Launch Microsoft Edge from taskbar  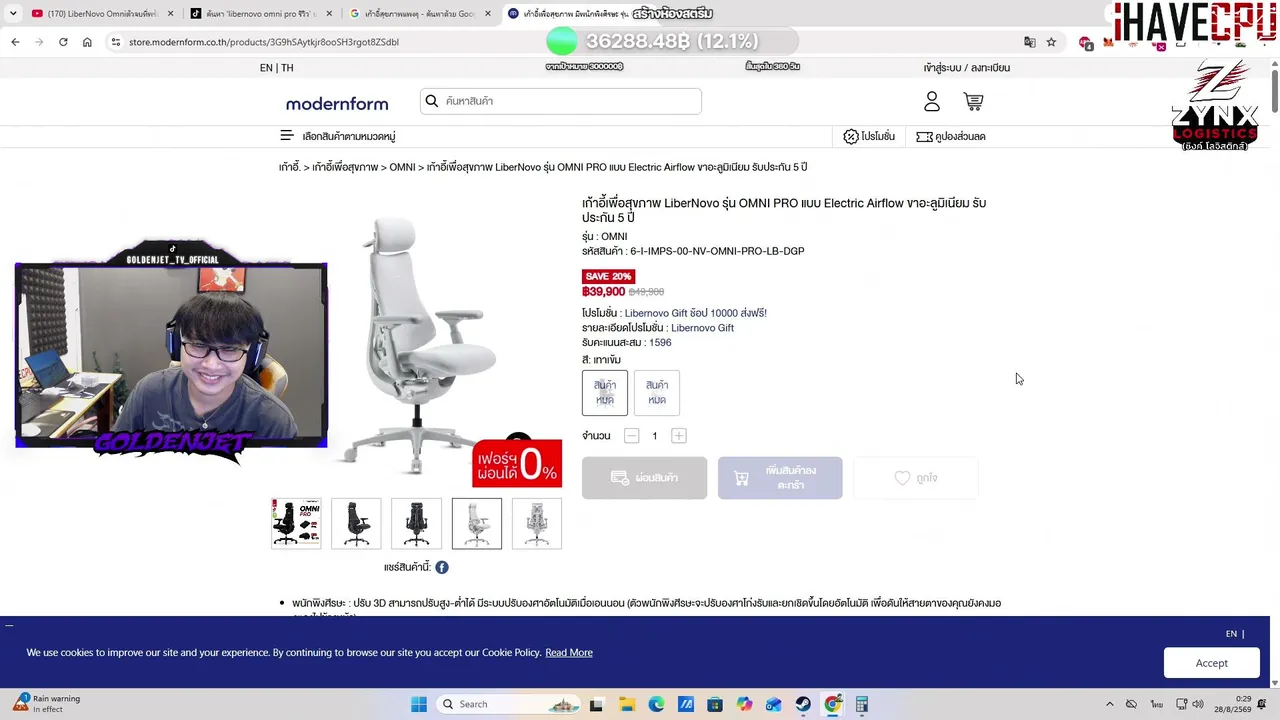tap(656, 704)
